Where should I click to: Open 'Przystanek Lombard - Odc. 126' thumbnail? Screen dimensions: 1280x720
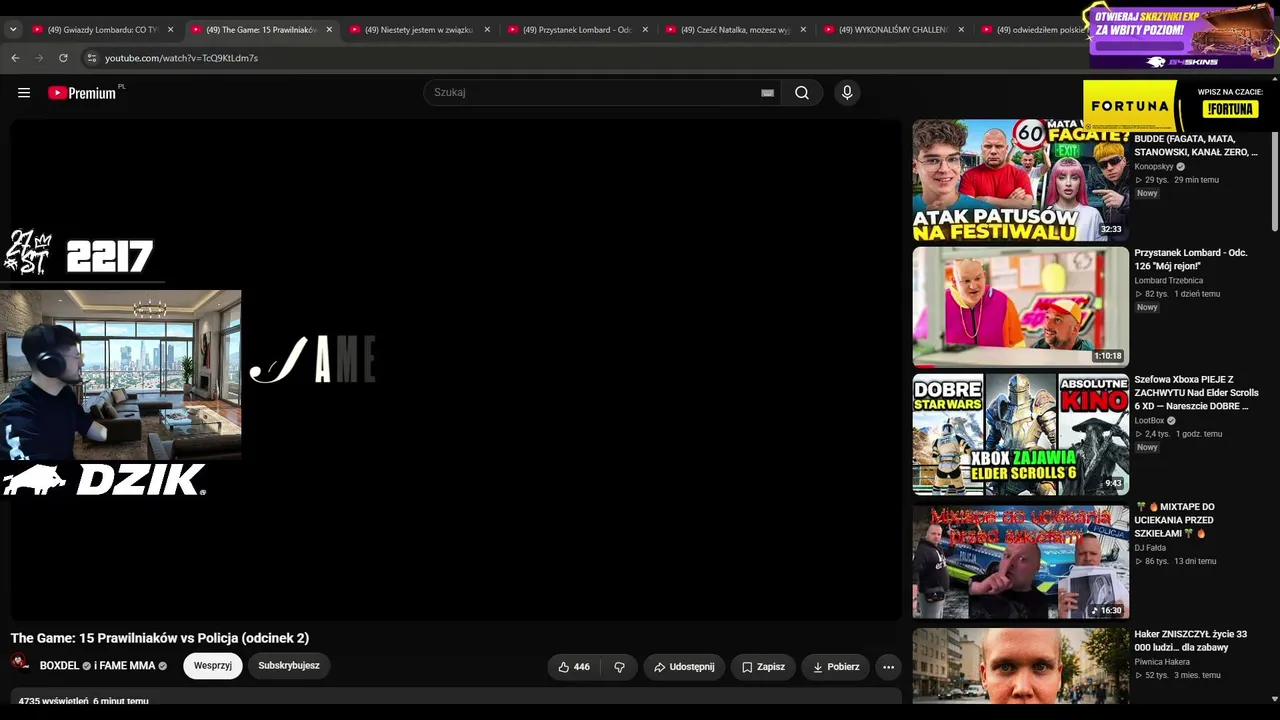[1020, 307]
